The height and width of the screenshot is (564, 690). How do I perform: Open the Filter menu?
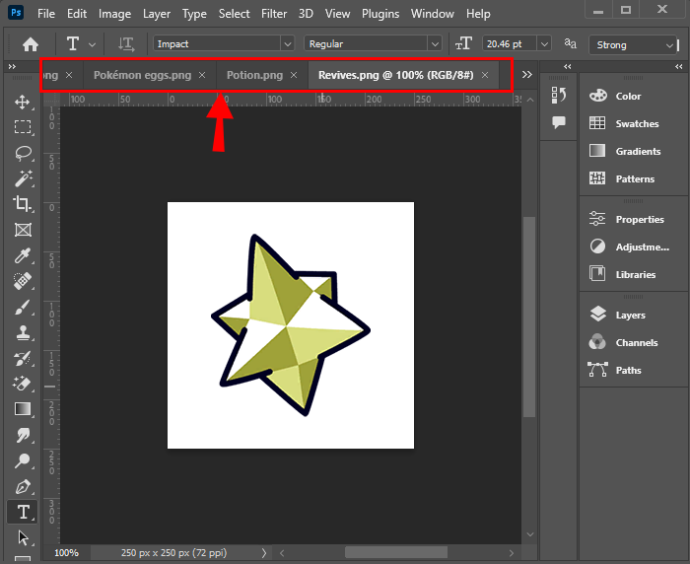(274, 14)
